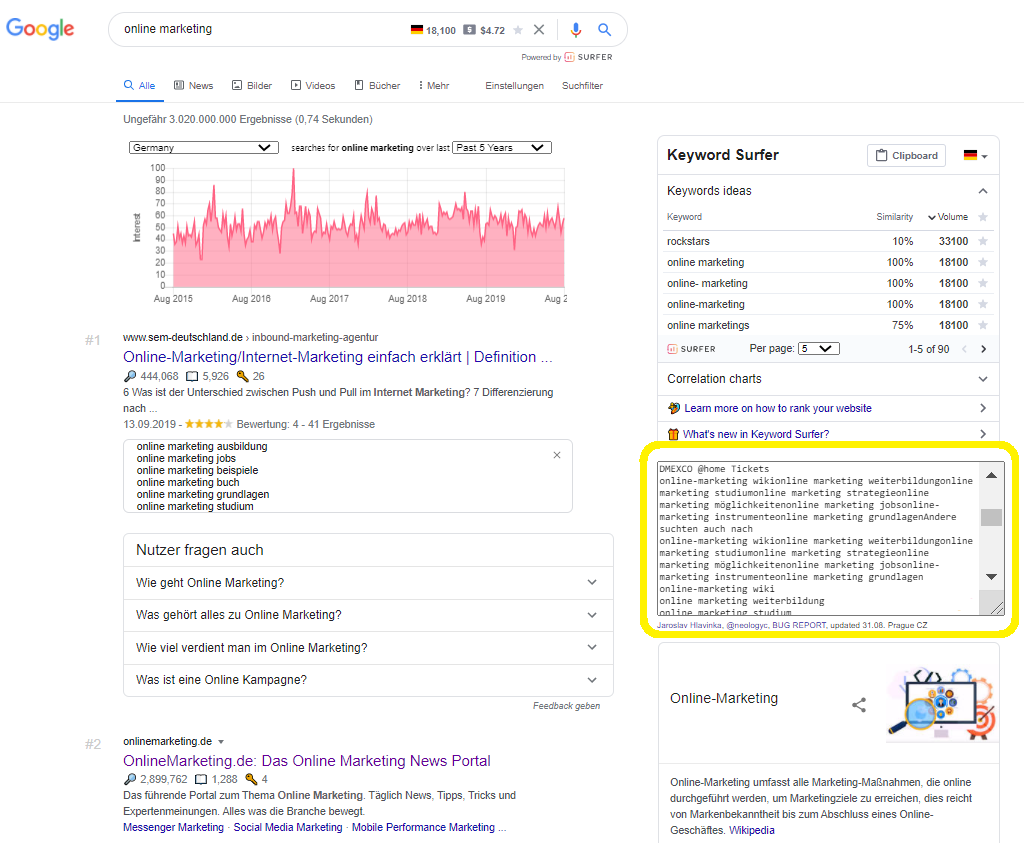
Task: Click scroll down arrow in keyword textarea
Action: pos(991,577)
